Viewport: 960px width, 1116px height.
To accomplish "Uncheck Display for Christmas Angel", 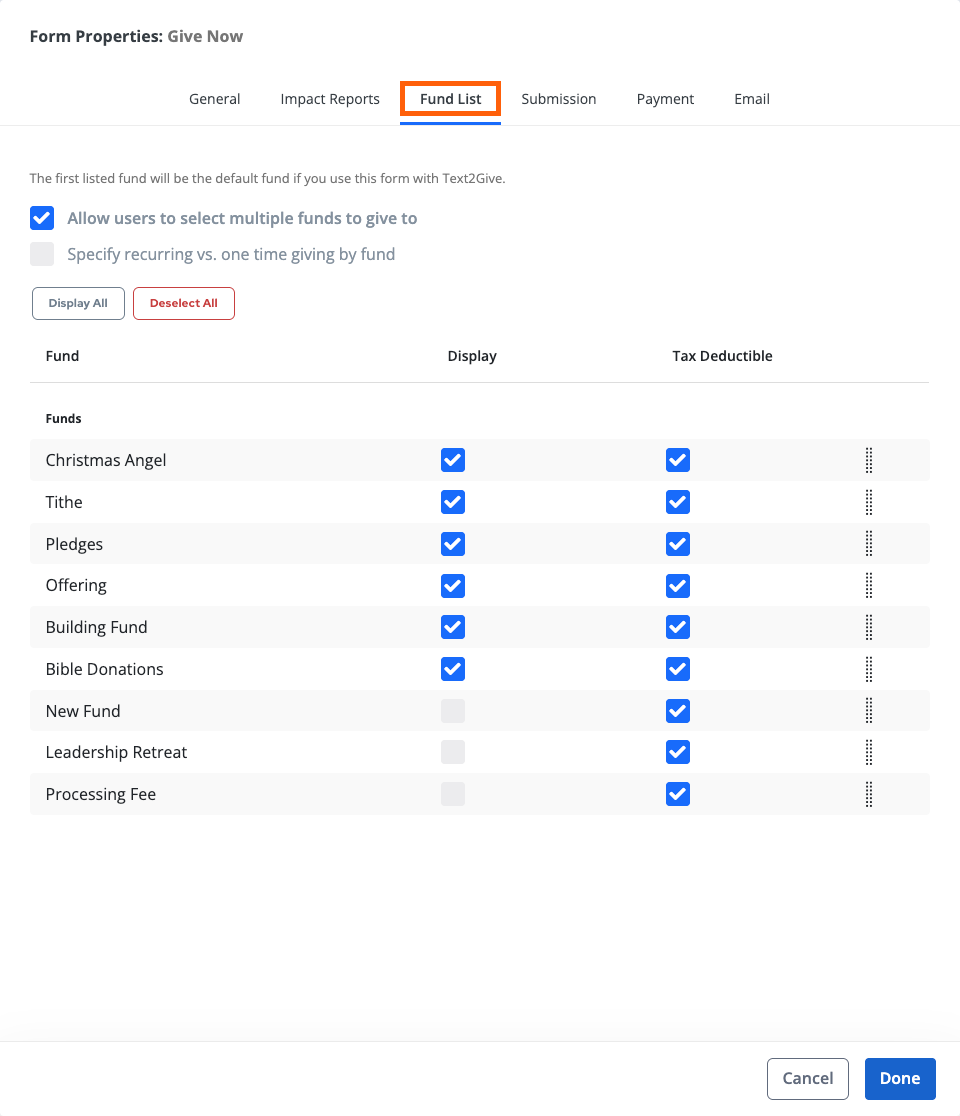I will [x=453, y=460].
